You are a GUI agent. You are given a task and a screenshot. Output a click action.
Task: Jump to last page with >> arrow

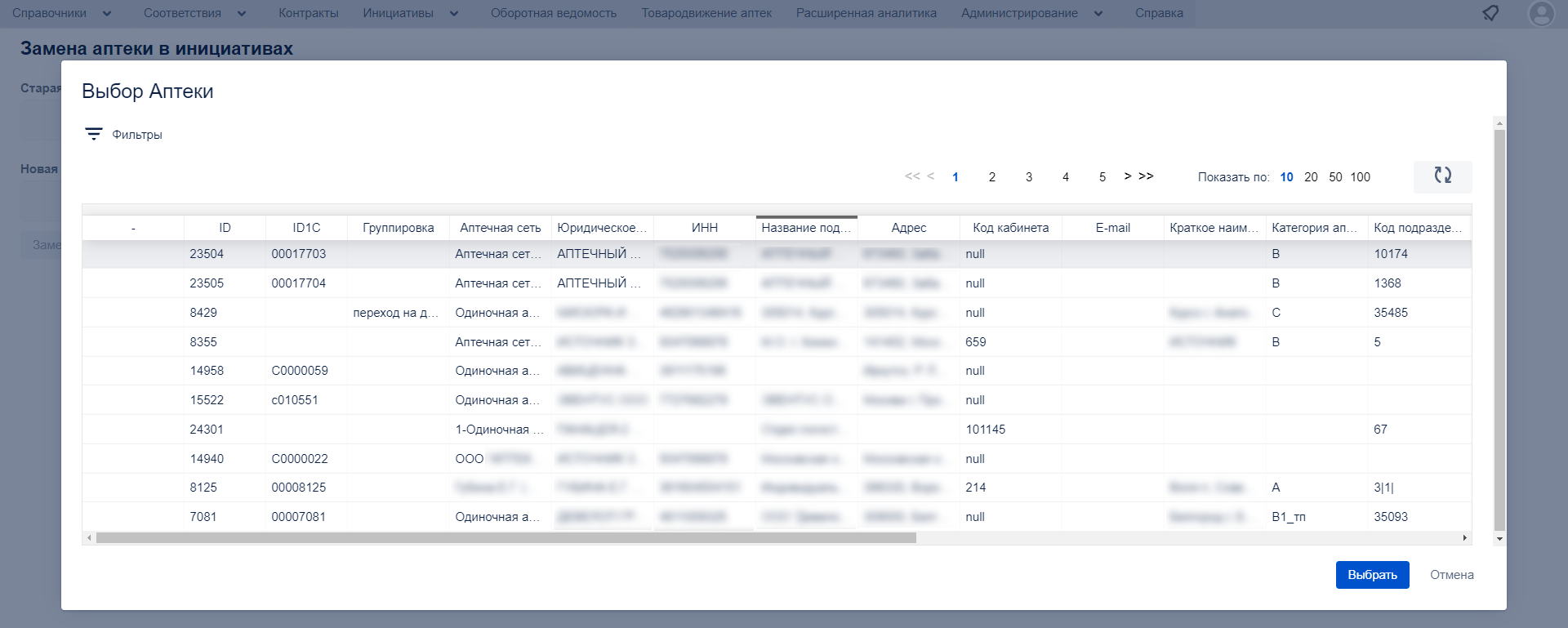pyautogui.click(x=1146, y=176)
